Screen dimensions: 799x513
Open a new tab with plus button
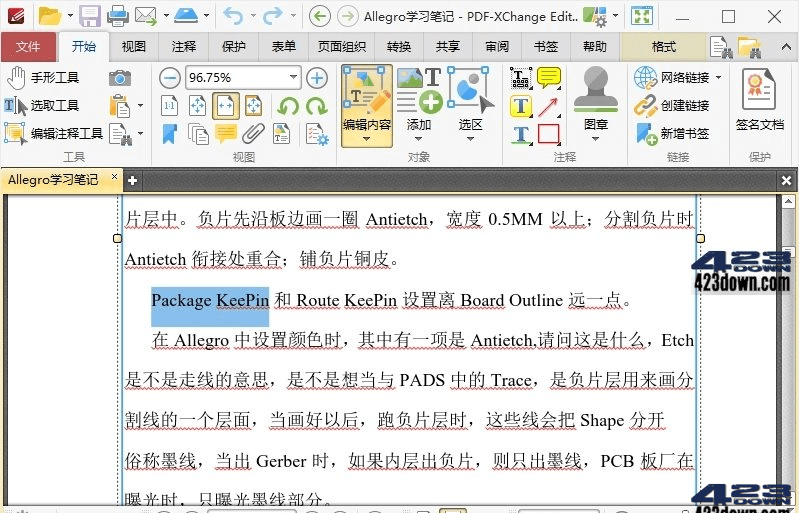coord(132,181)
